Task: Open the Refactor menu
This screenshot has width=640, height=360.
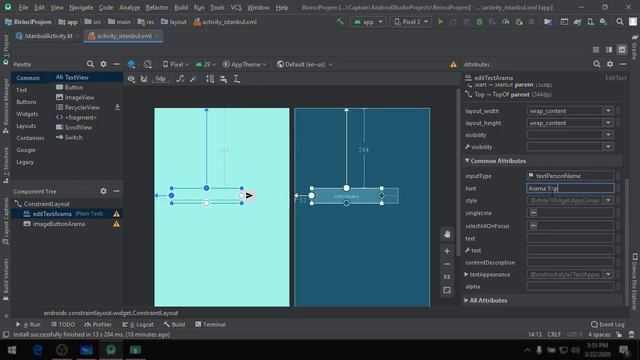Action: click(x=157, y=7)
